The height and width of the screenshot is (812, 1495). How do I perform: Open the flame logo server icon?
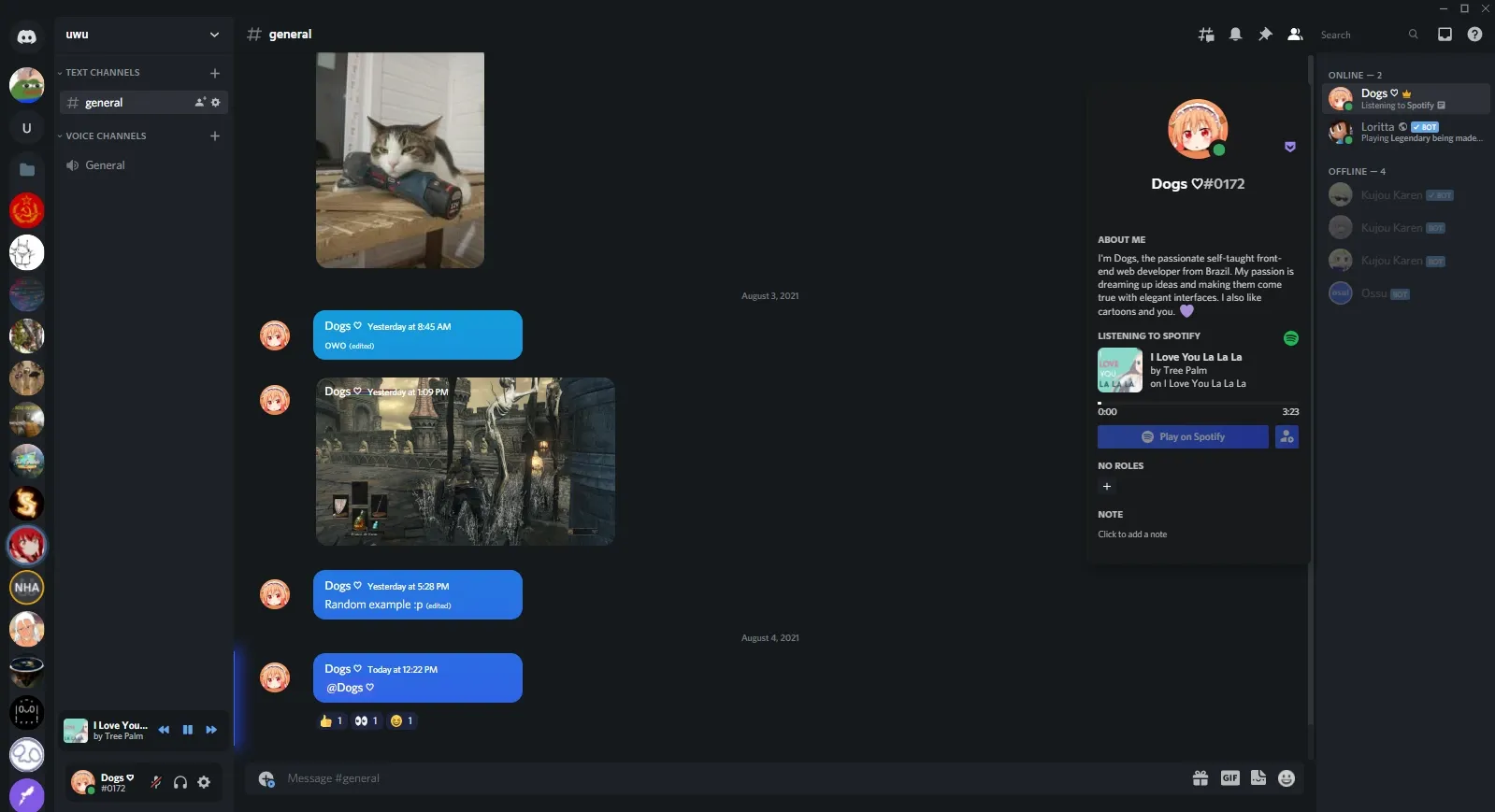tap(26, 504)
